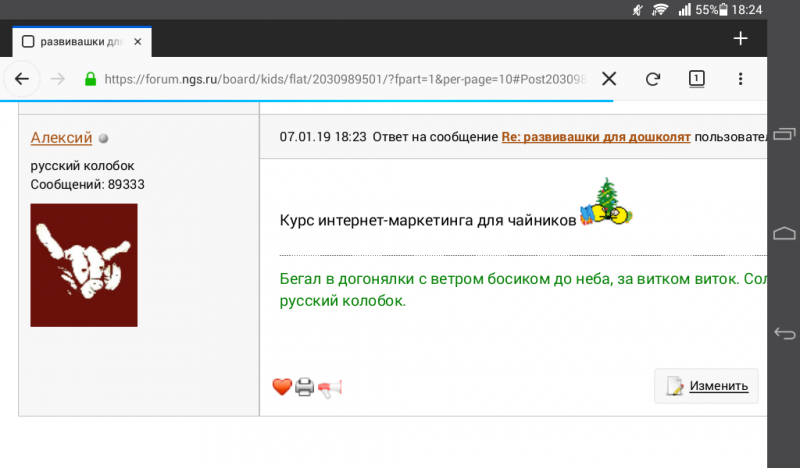Click the Изменить edit button
The image size is (800, 468).
[707, 386]
